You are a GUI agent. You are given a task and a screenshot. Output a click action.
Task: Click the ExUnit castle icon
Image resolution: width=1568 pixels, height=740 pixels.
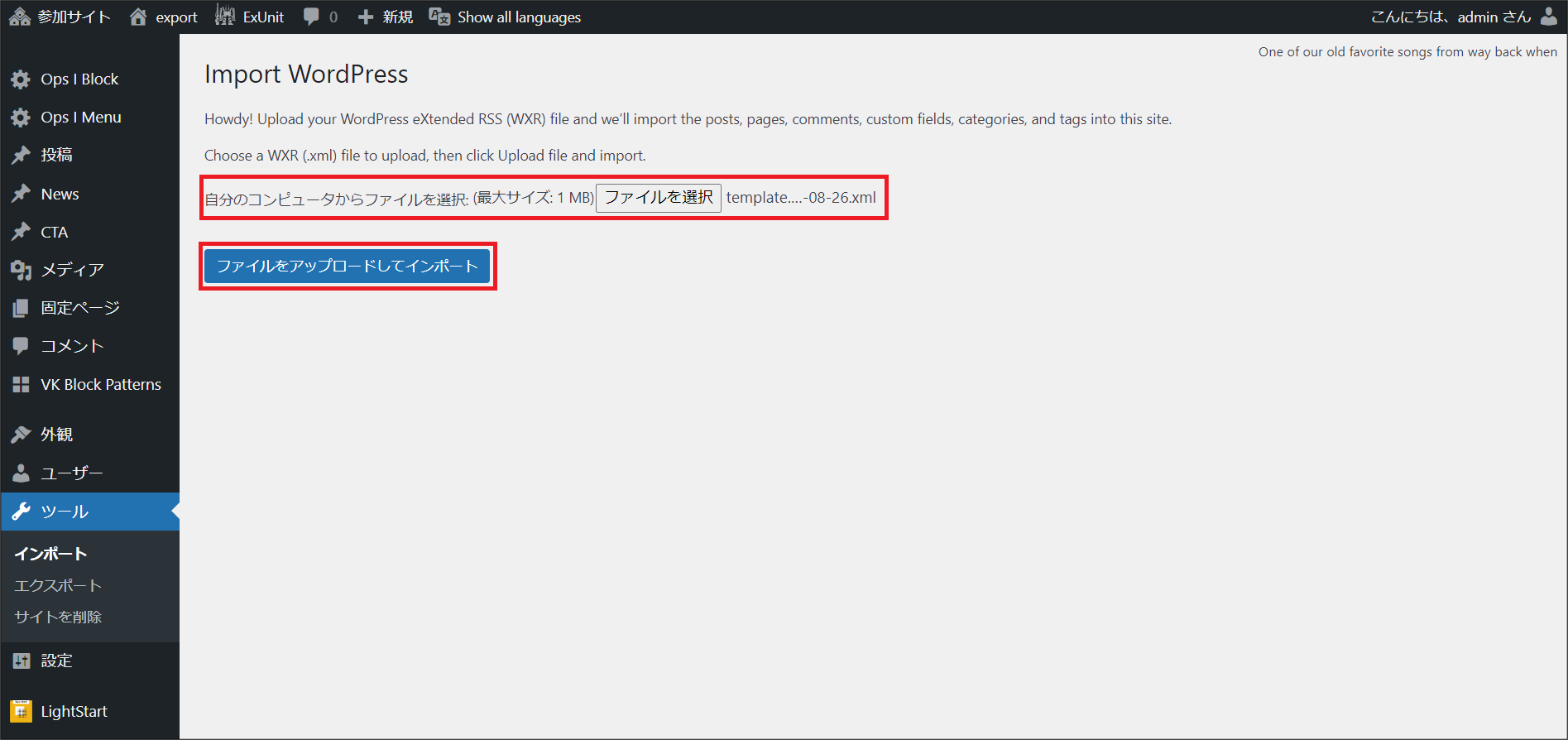pyautogui.click(x=225, y=16)
